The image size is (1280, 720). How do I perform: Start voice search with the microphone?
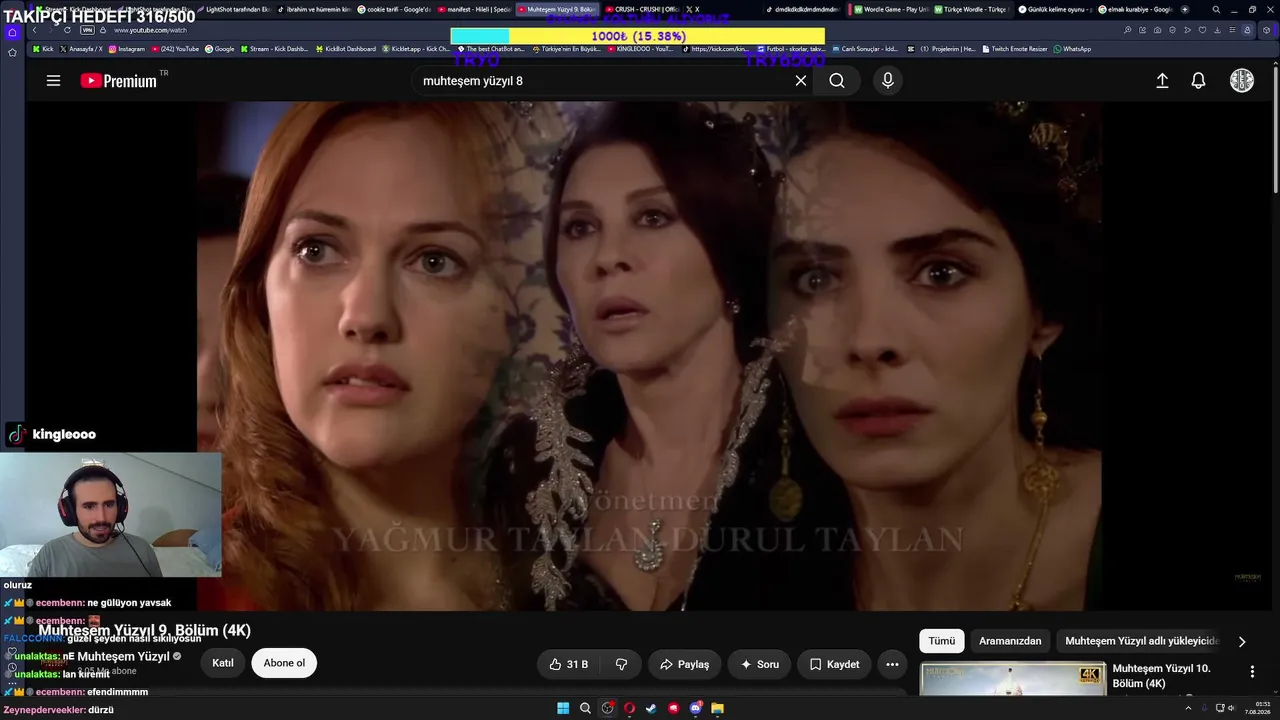pos(888,81)
